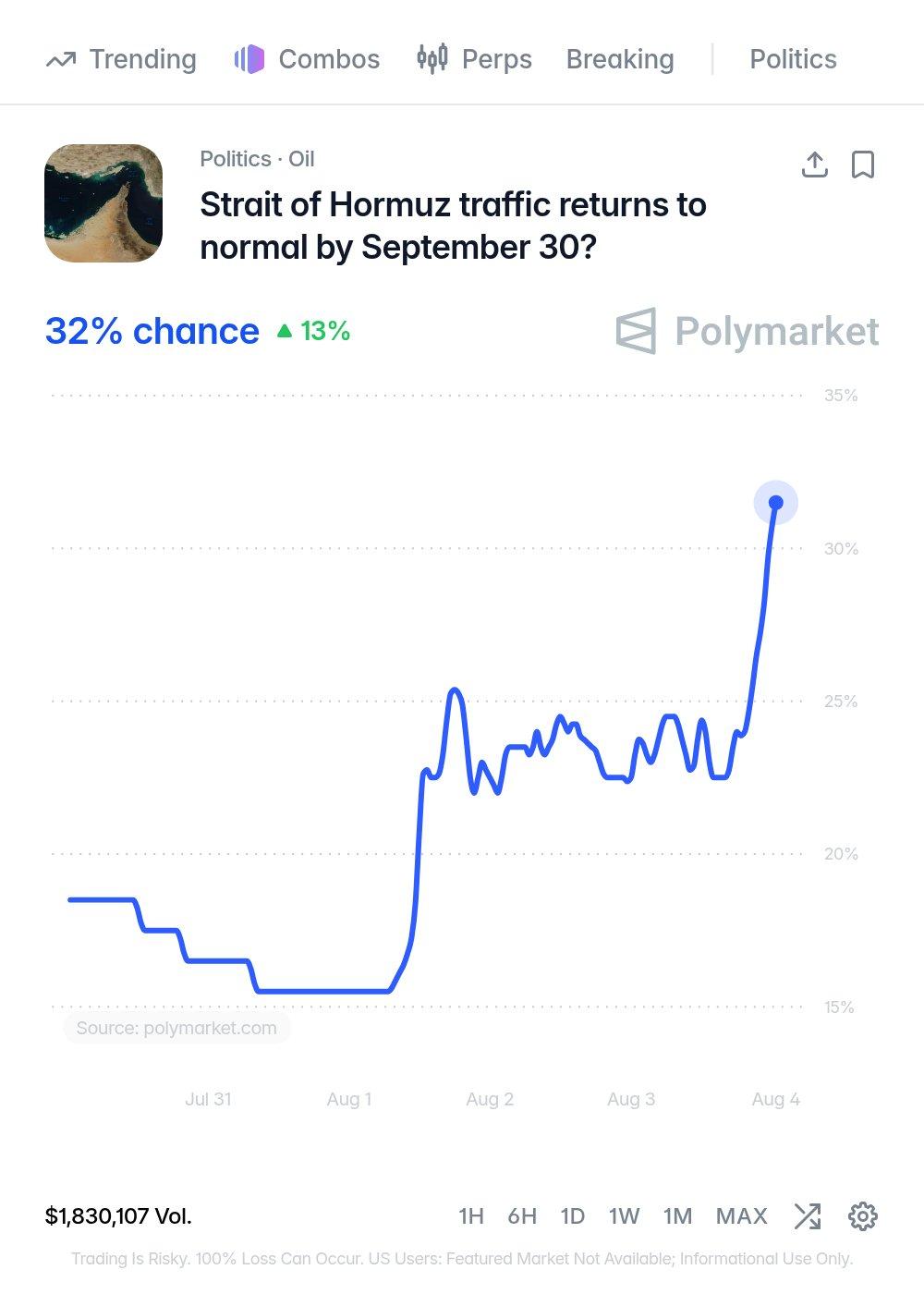This screenshot has height=1294, width=924.
Task: Switch to the Breaking tab
Action: tap(620, 59)
